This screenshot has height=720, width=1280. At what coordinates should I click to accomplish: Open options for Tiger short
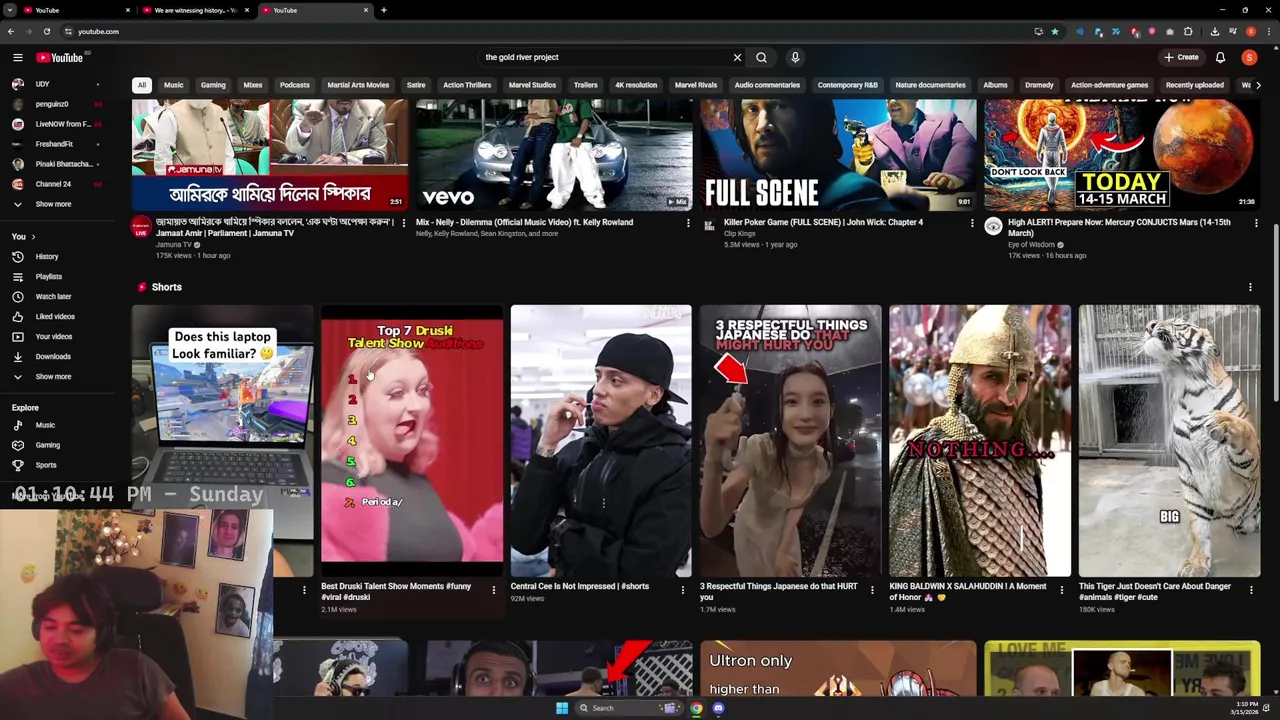1251,590
